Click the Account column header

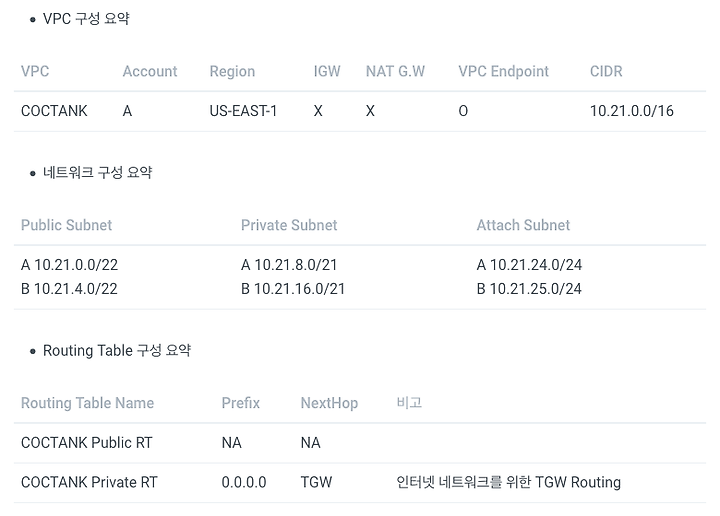click(x=150, y=72)
